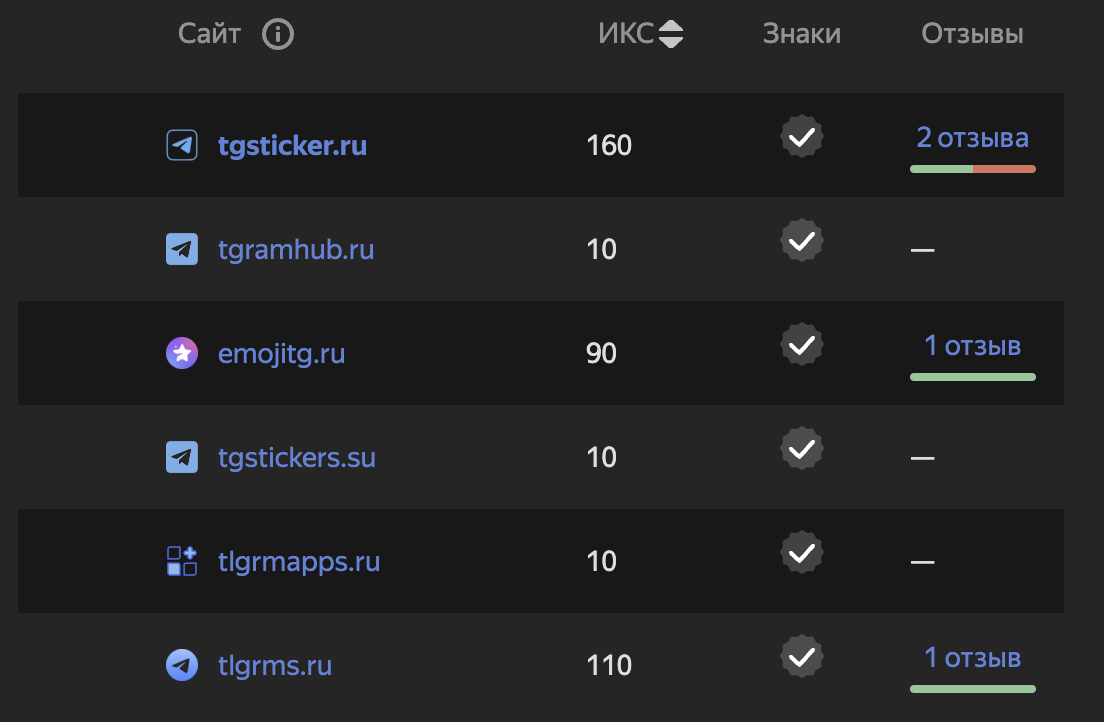The width and height of the screenshot is (1104, 722).
Task: Click the checkmark badge for emojitg.ru
Action: point(801,345)
